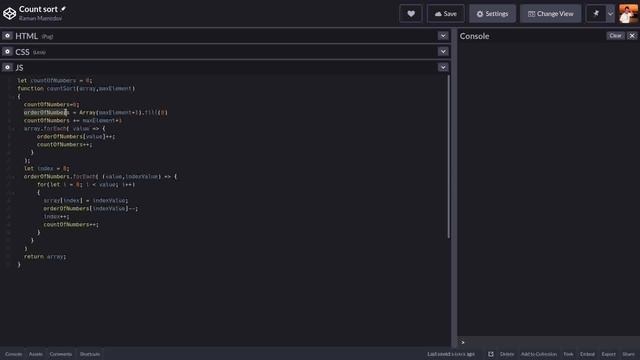640x360 pixels.
Task: Click the HTML panel title
Action: click(27, 36)
